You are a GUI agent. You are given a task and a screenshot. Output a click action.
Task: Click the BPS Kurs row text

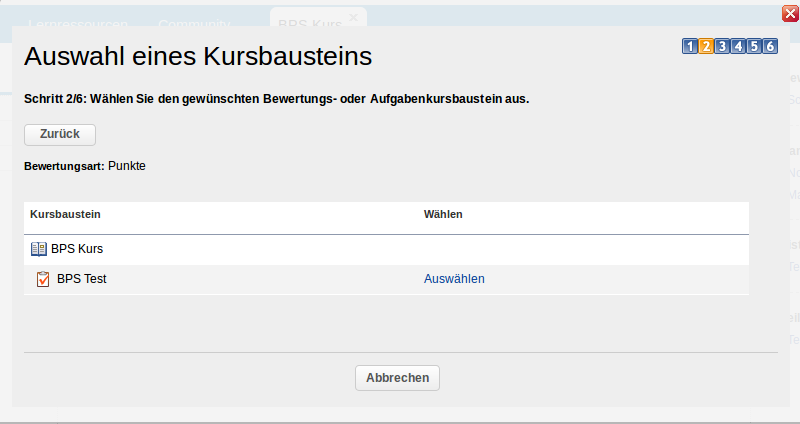[77, 248]
